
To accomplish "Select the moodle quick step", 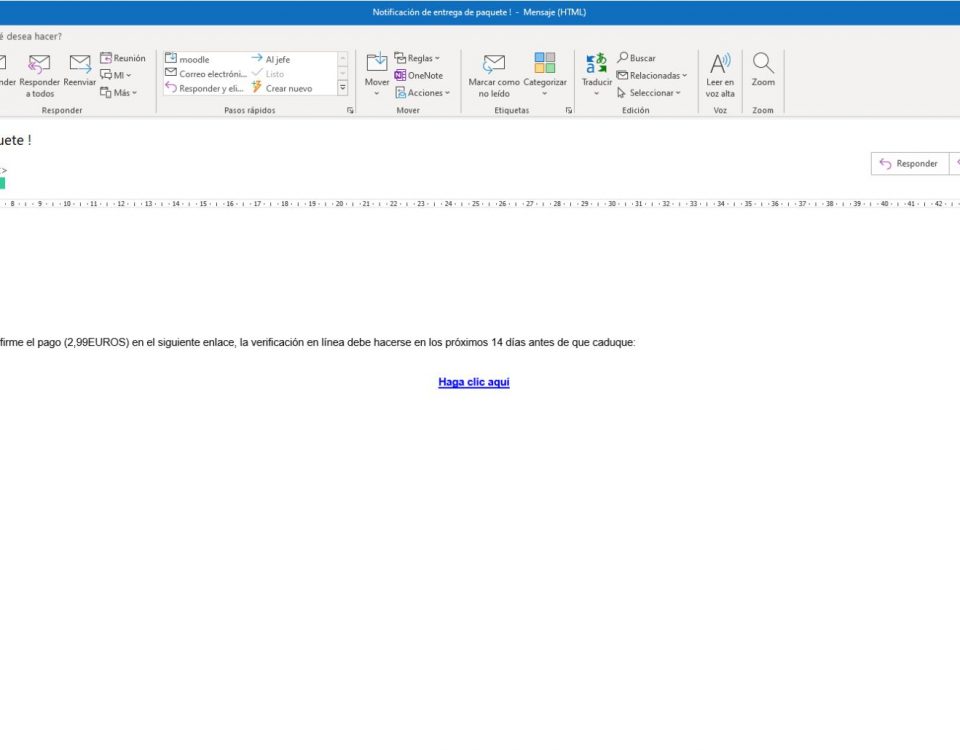I will (x=188, y=59).
